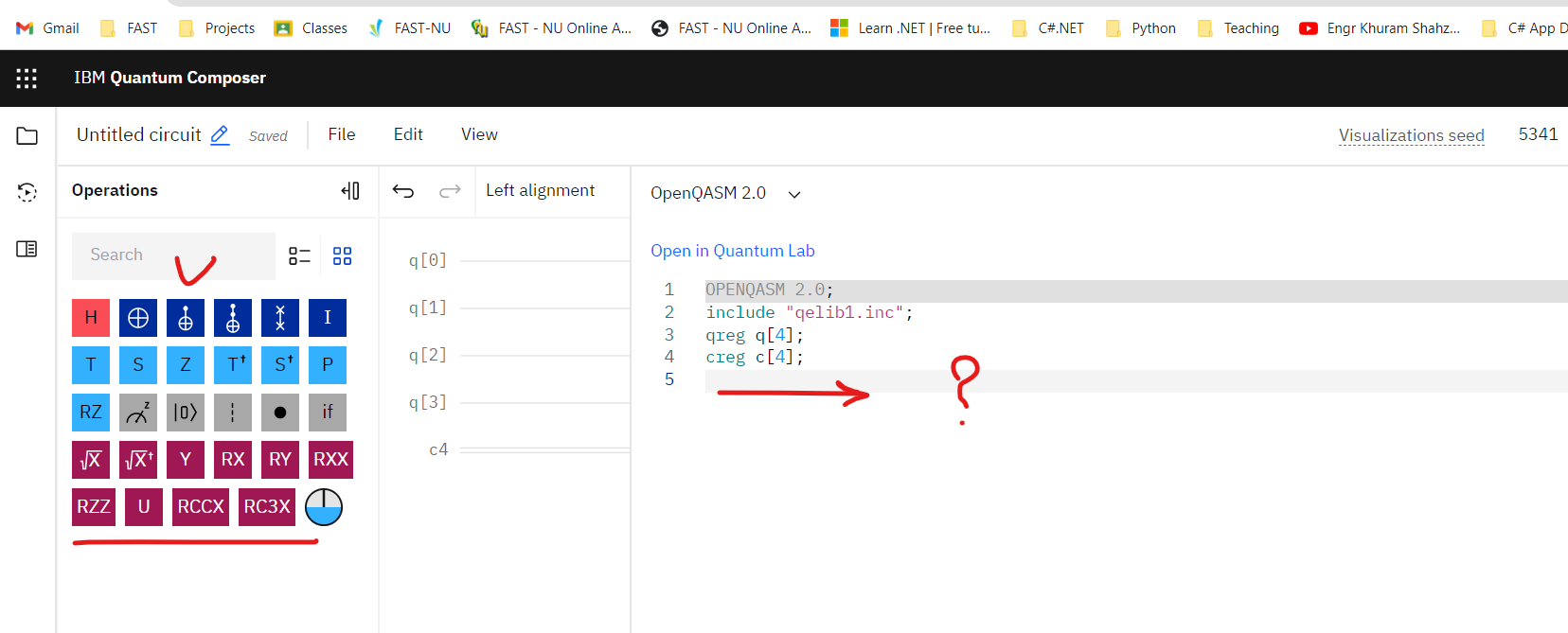Open the docs panel sidebar icon

click(27, 250)
